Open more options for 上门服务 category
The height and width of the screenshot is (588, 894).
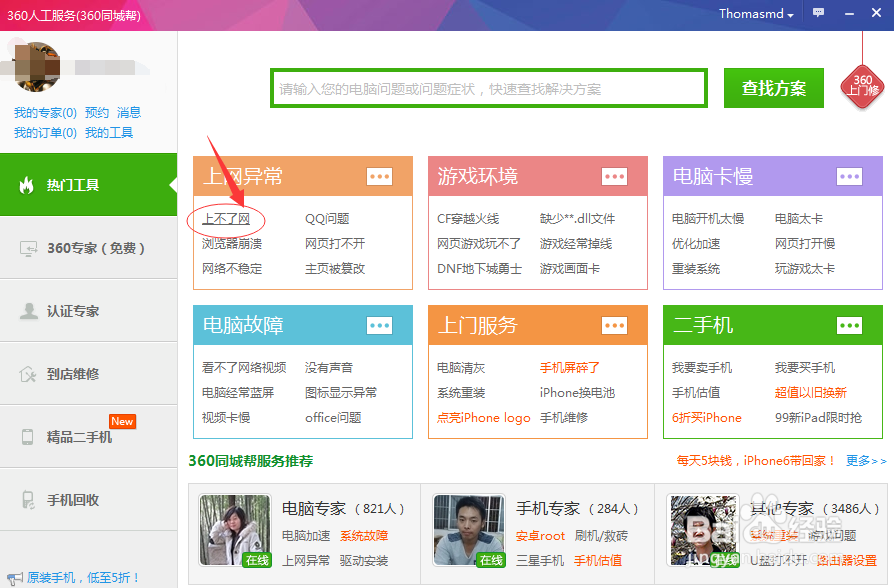pos(614,326)
